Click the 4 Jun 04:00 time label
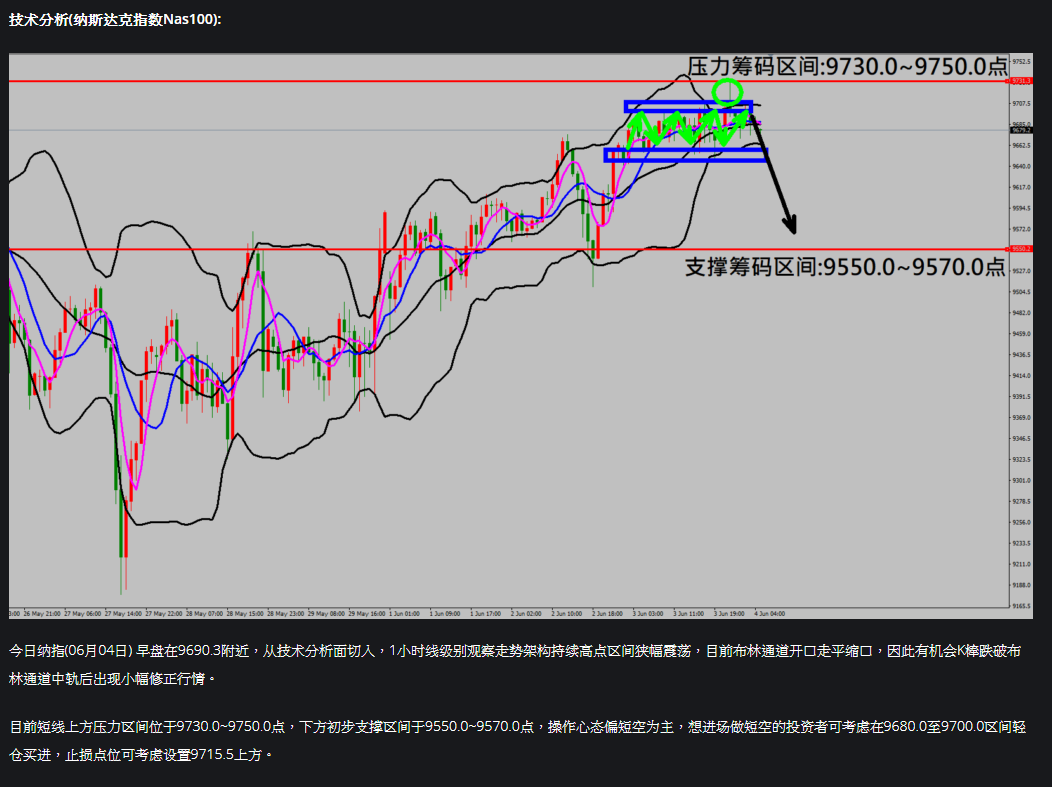The image size is (1052, 787). (x=770, y=613)
